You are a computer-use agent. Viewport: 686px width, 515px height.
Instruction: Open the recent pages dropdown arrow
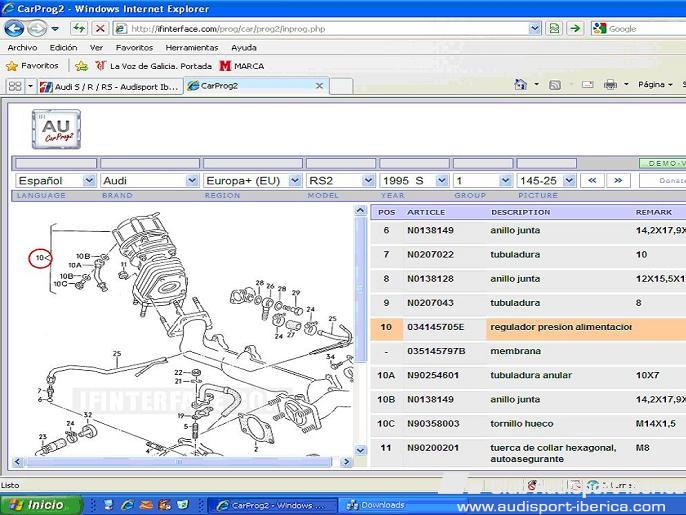[55, 29]
